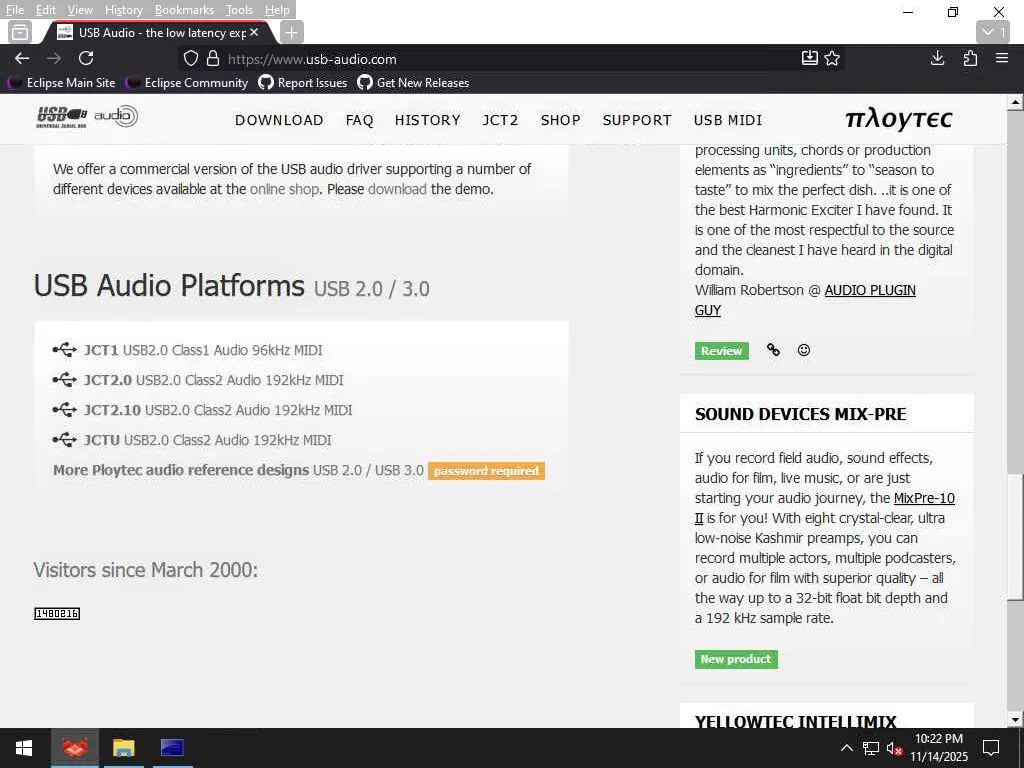Image resolution: width=1024 pixels, height=768 pixels.
Task: Open the SUPPORT page
Action: pyautogui.click(x=637, y=120)
